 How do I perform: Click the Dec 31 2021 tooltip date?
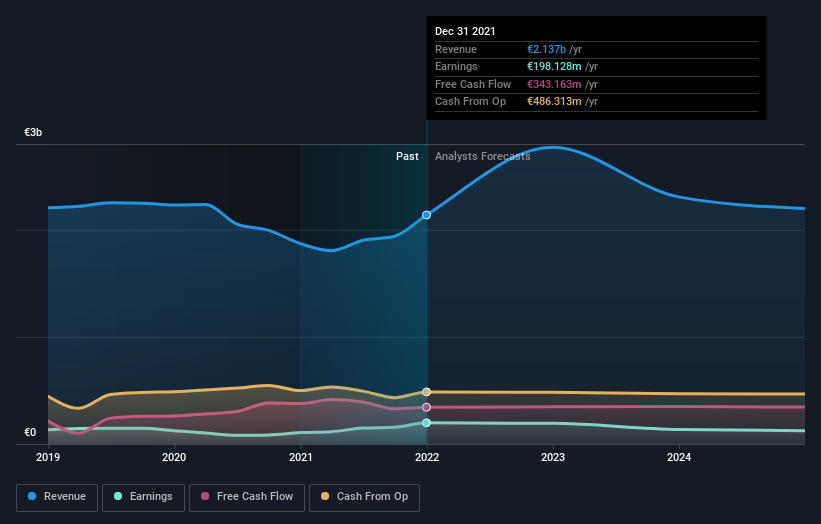465,31
